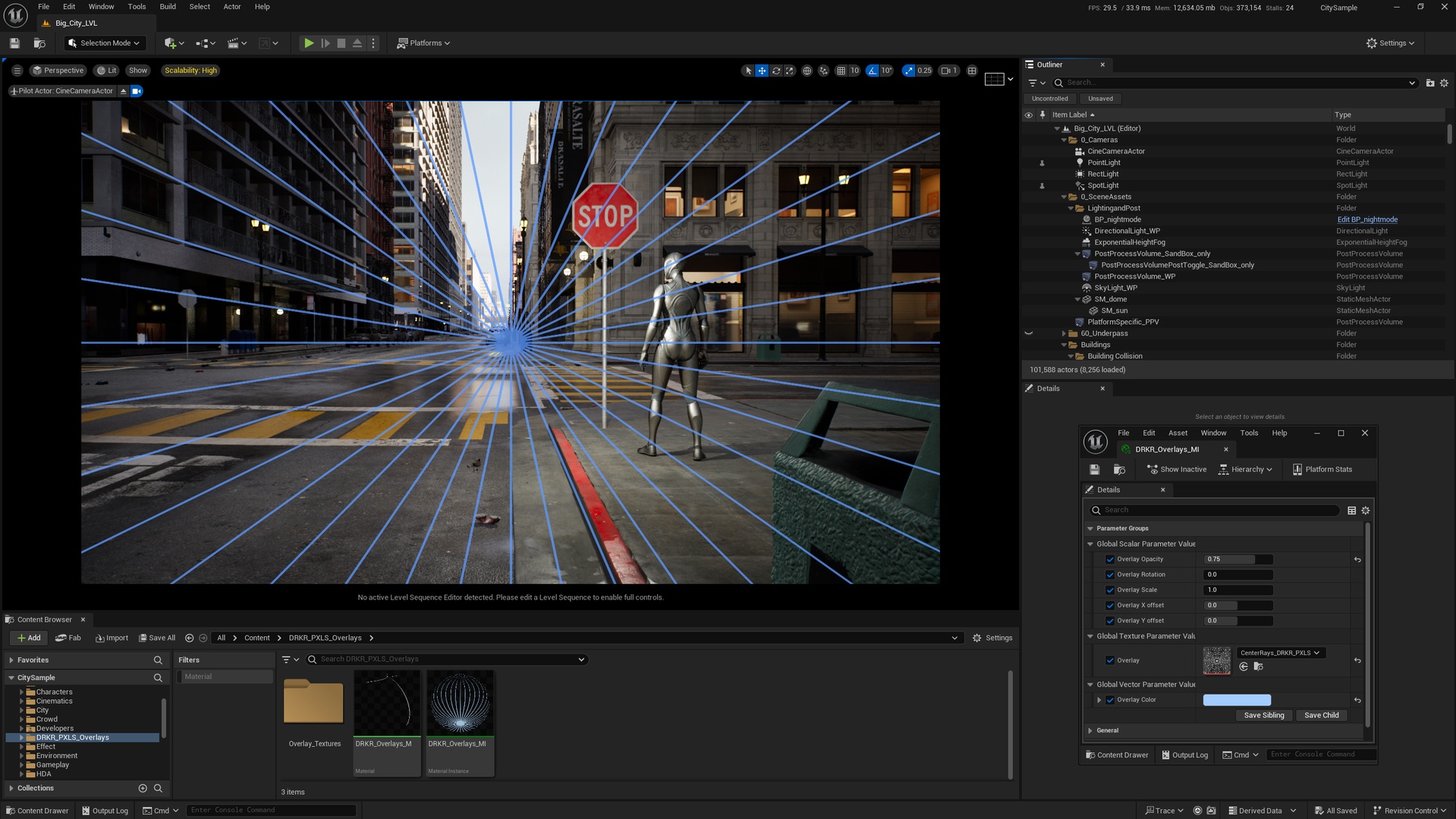Select the DRKR_Overlays_MI asset thumbnail

[460, 701]
